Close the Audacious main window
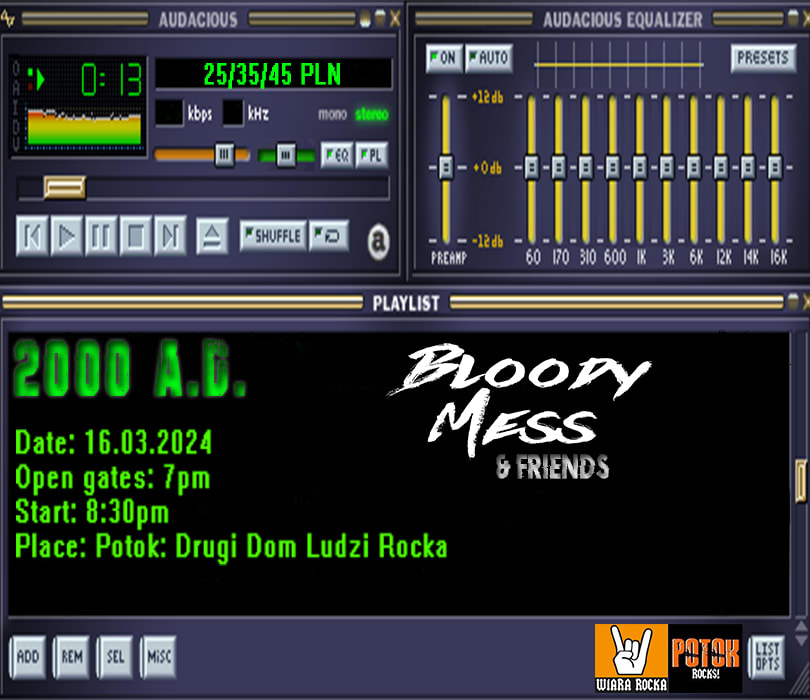 pyautogui.click(x=395, y=19)
